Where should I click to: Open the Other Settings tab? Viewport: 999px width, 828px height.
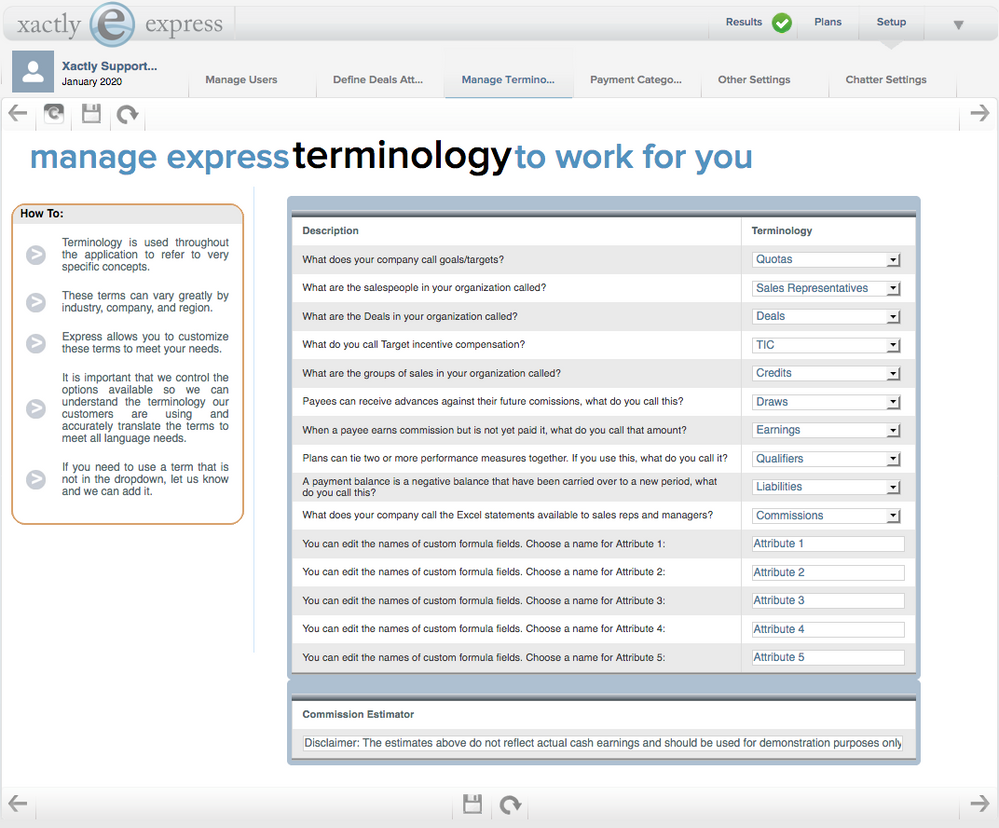point(754,80)
